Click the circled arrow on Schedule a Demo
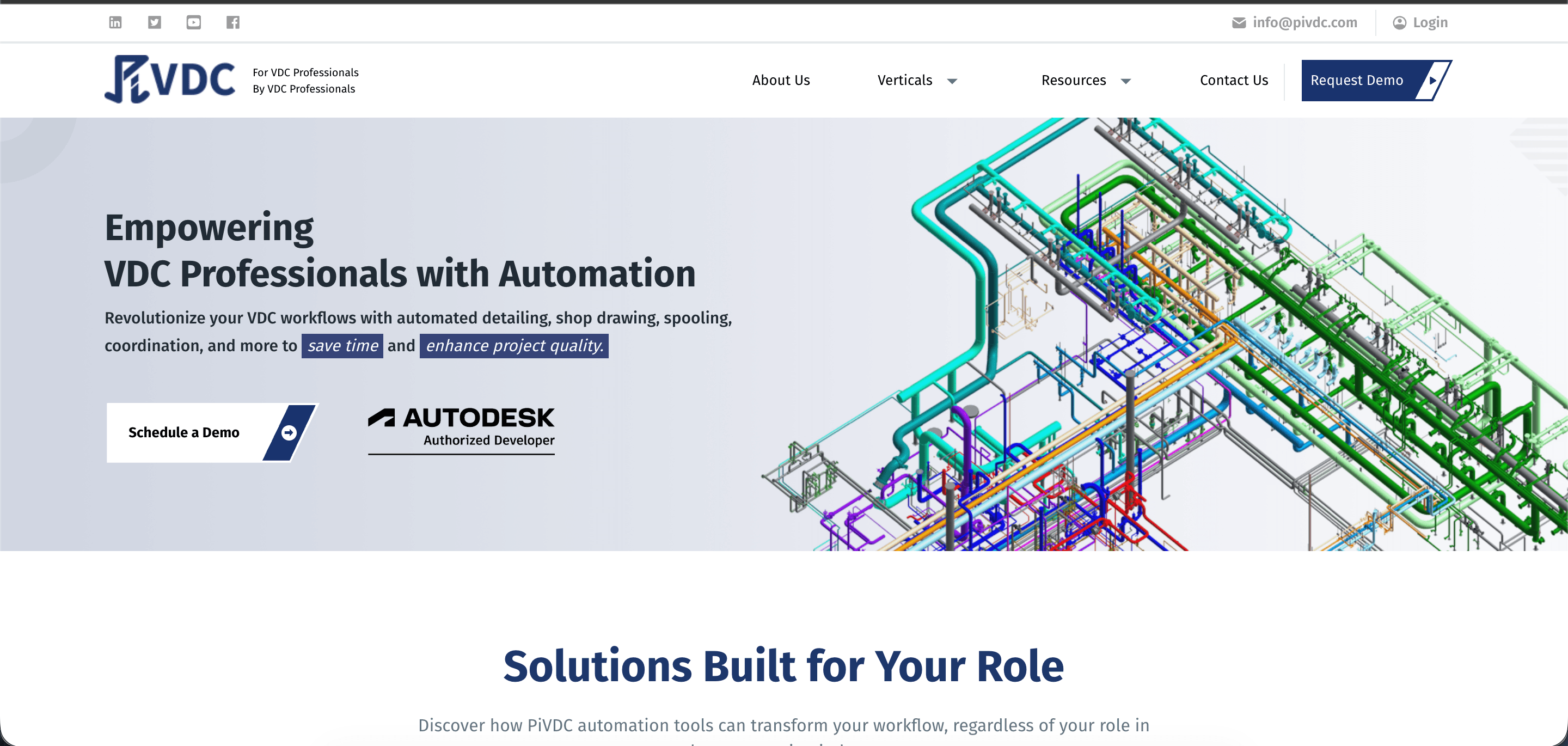 [289, 432]
